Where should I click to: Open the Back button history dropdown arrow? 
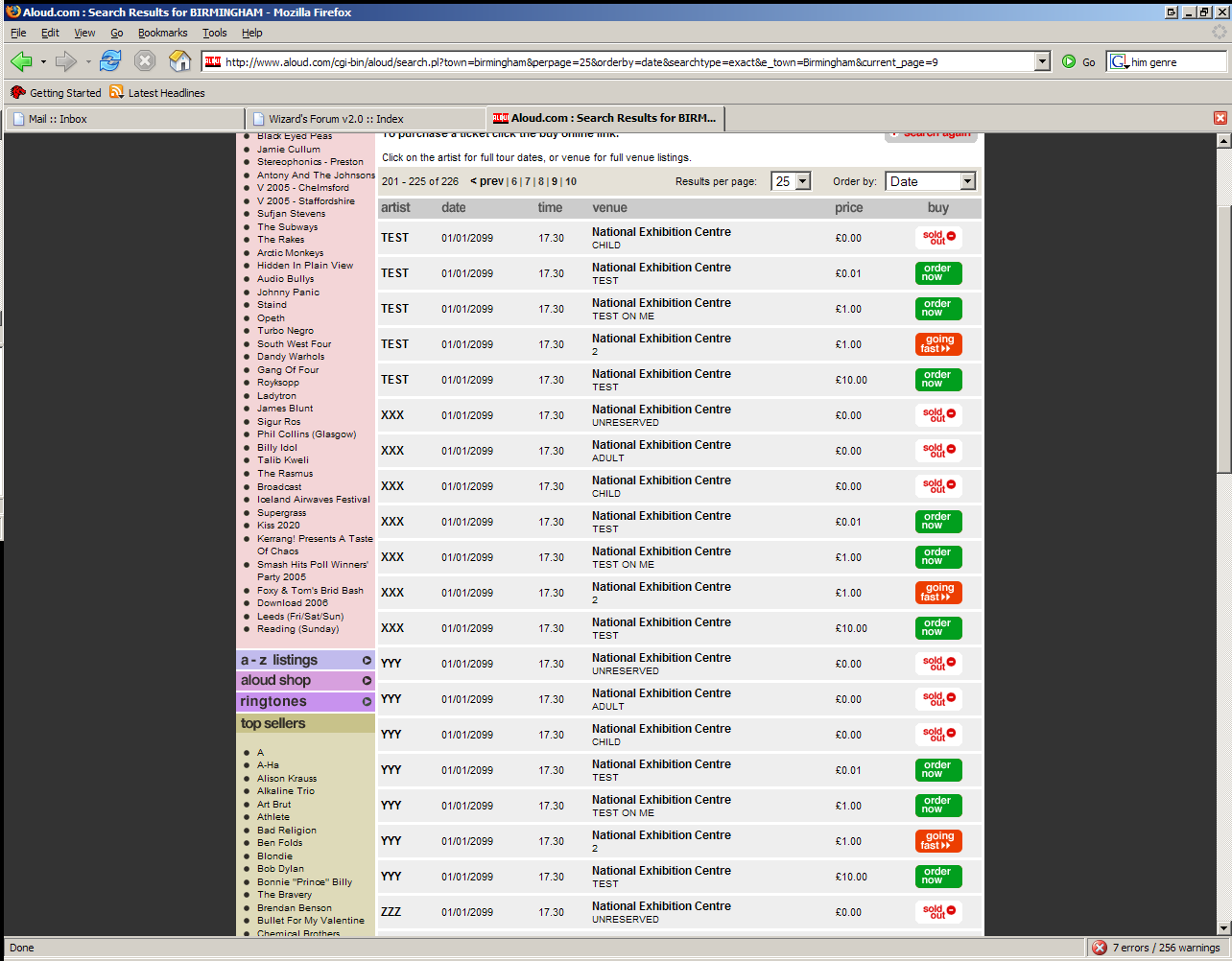(x=43, y=62)
